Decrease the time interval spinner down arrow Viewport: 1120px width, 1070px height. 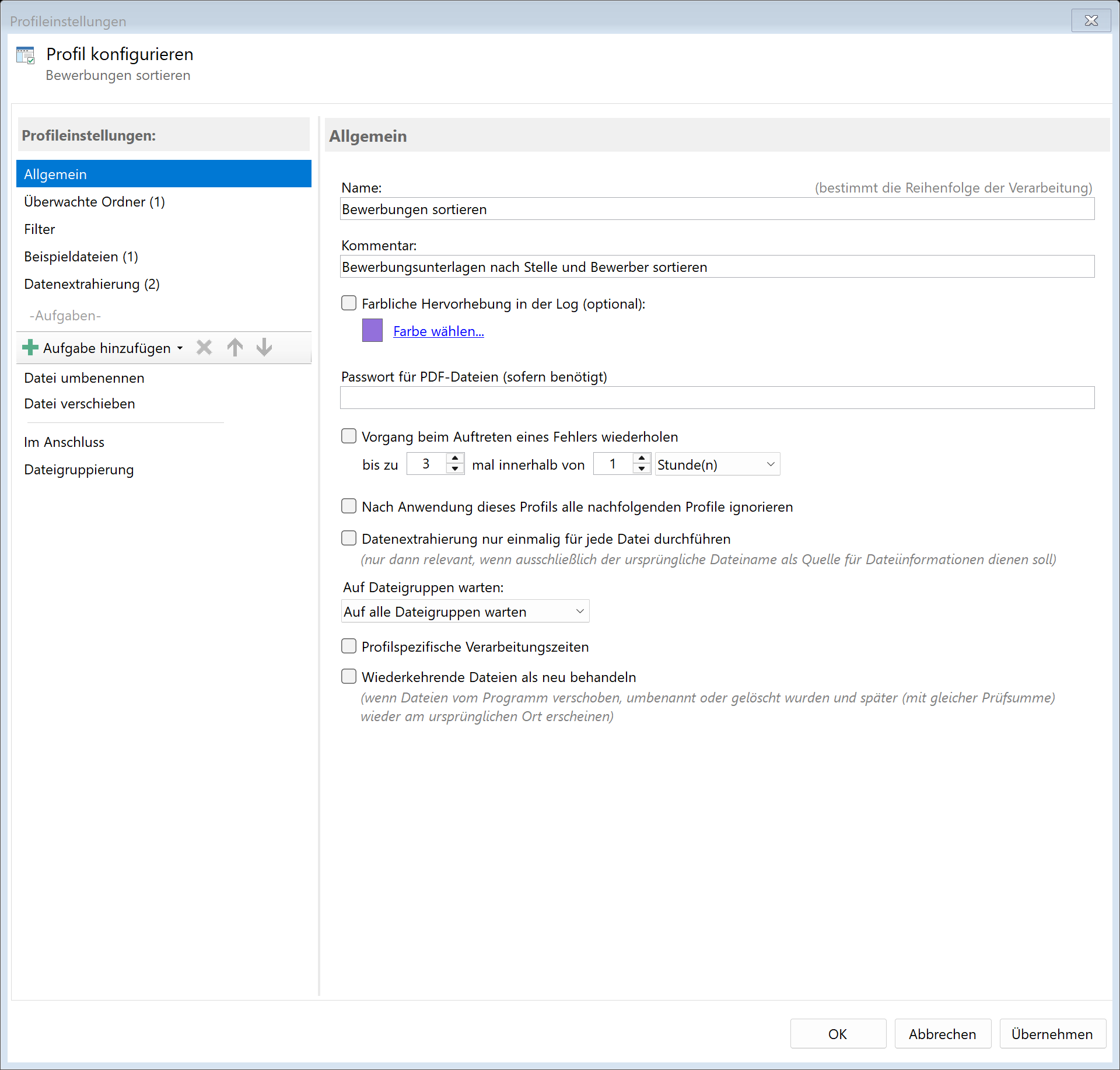642,469
